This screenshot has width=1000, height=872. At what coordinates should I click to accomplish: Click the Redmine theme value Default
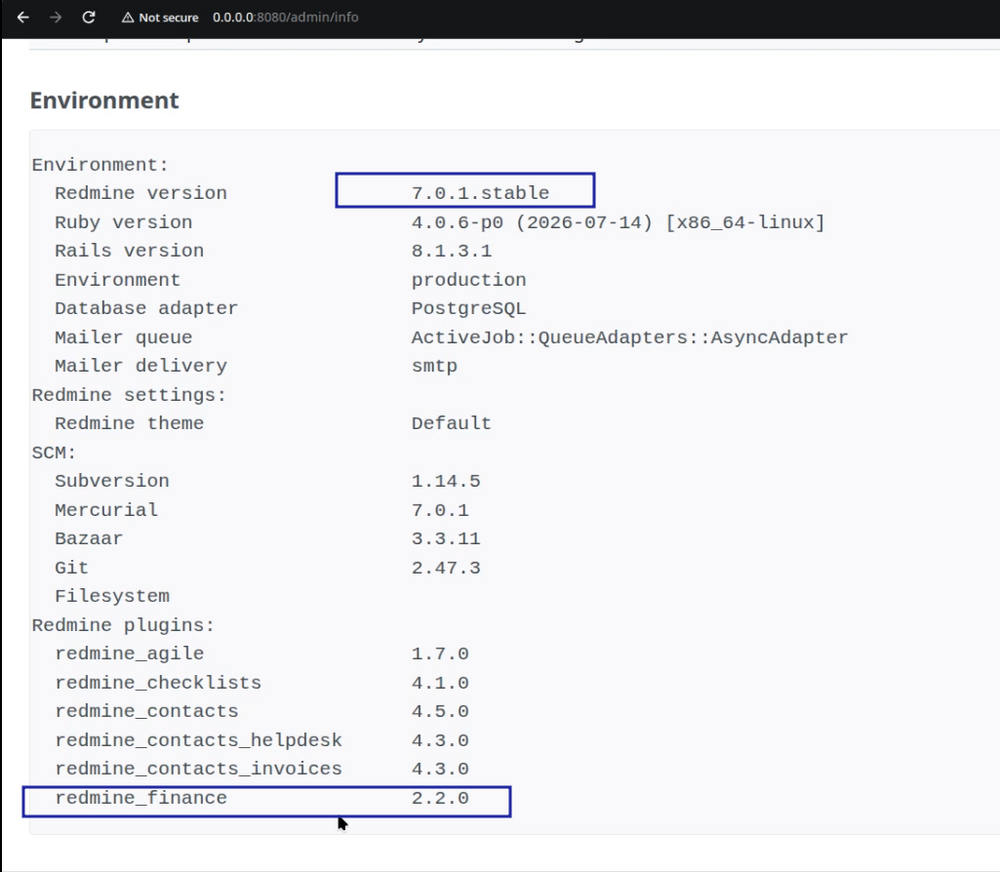pyautogui.click(x=452, y=424)
